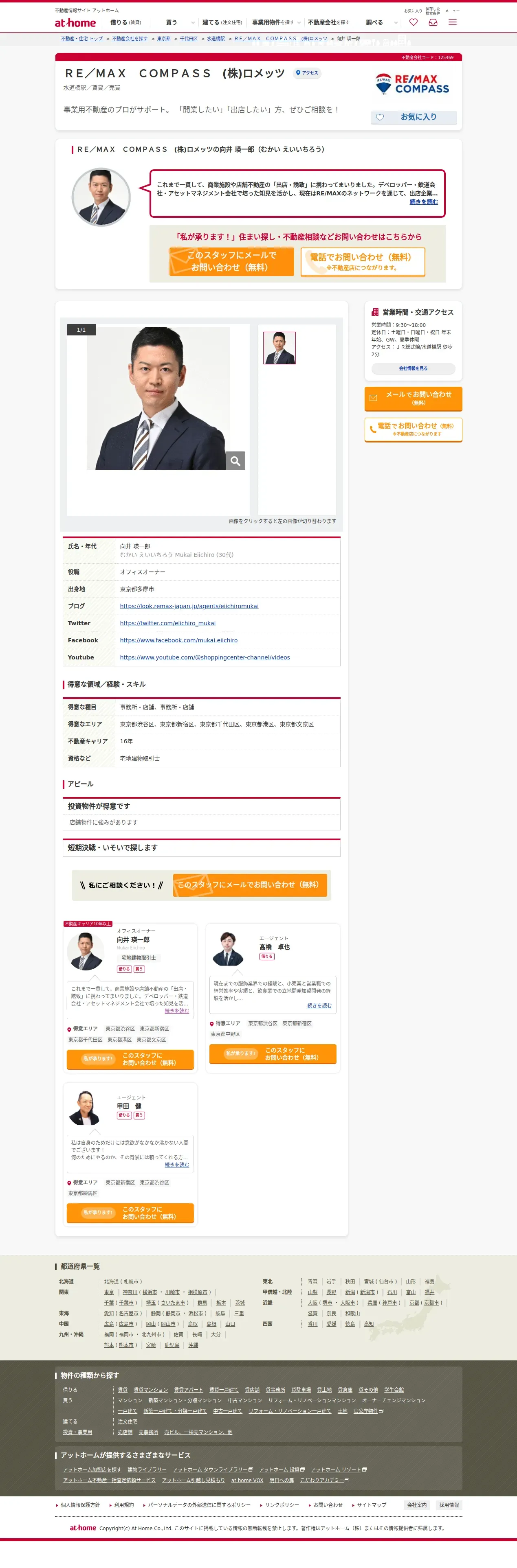Expand 続きを読む on 高橋 卓也 card

click(319, 1005)
